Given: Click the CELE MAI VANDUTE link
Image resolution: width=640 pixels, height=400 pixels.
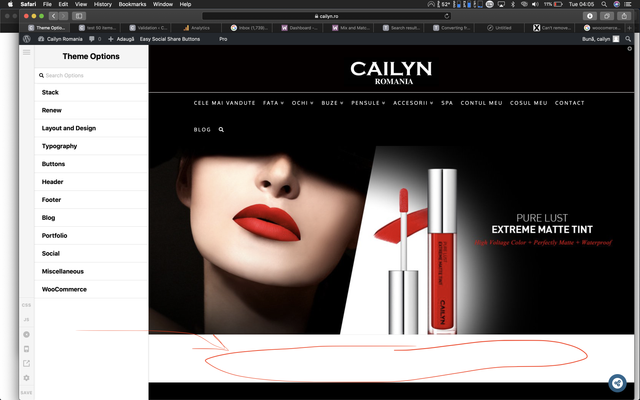Looking at the screenshot, I should (x=224, y=103).
